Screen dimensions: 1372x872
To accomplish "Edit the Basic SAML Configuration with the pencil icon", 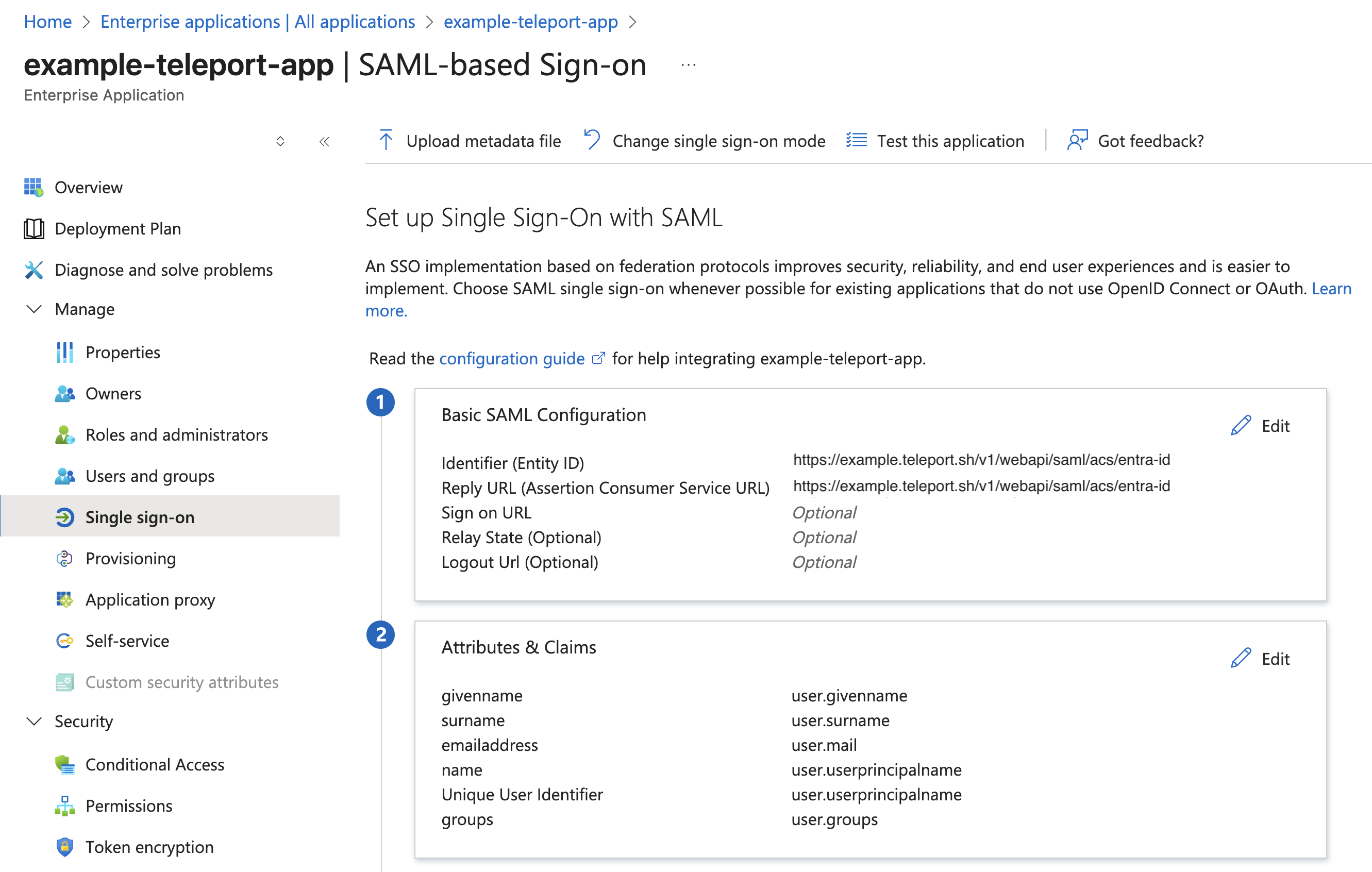I will [1261, 426].
